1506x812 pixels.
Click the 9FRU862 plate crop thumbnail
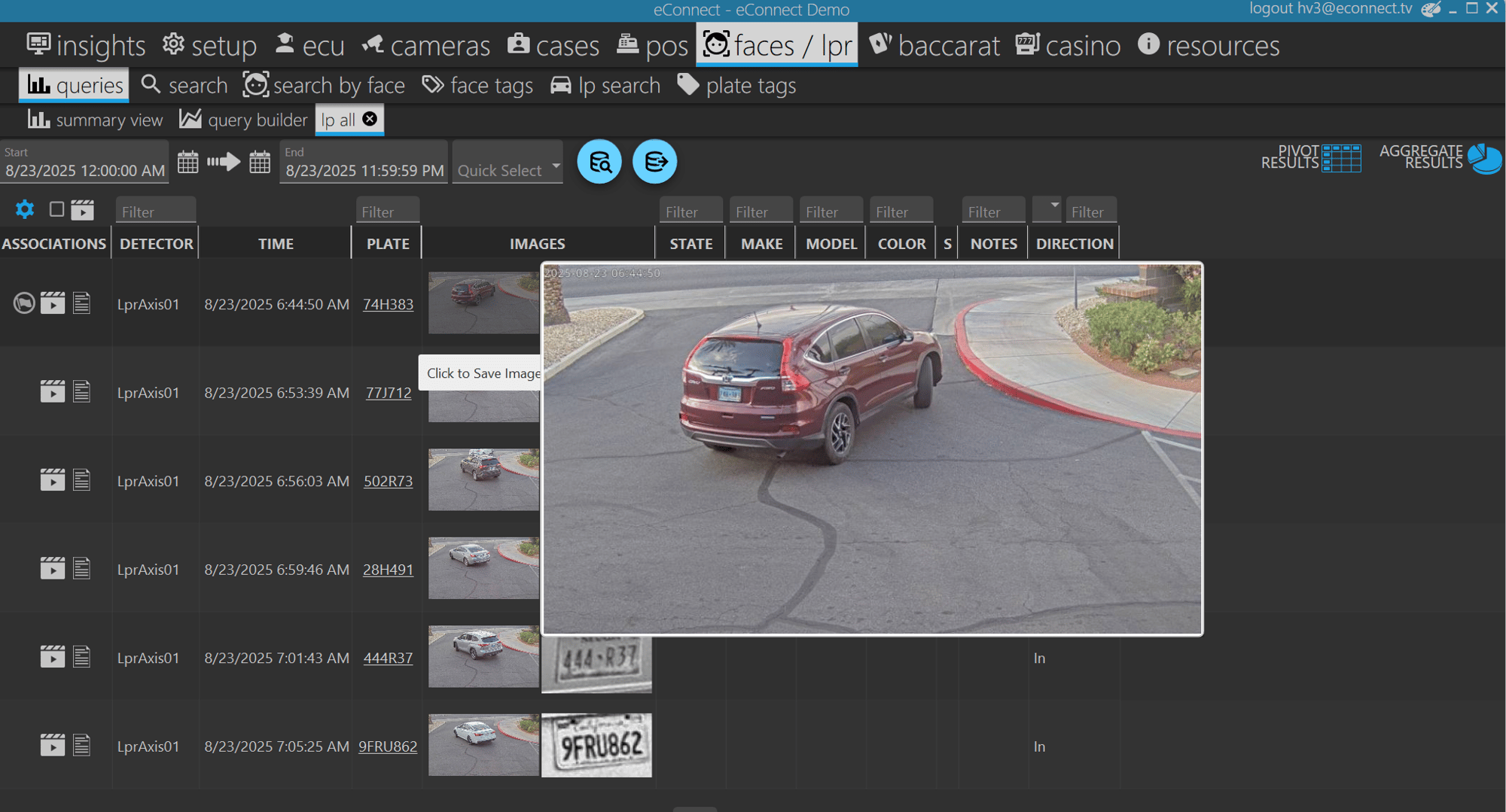click(x=596, y=745)
